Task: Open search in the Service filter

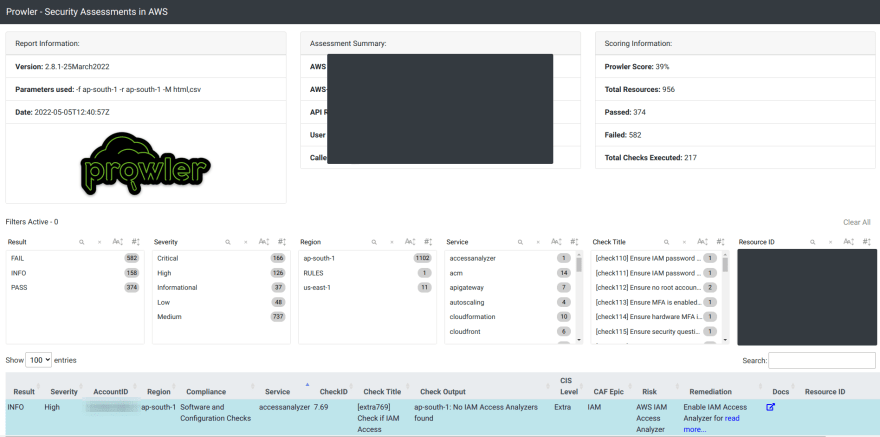Action: (520, 242)
